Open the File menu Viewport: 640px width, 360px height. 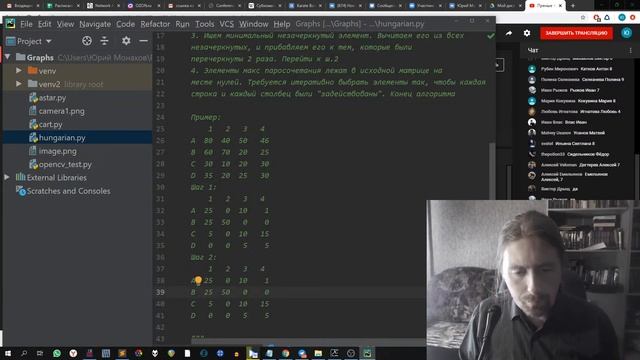pos(26,24)
